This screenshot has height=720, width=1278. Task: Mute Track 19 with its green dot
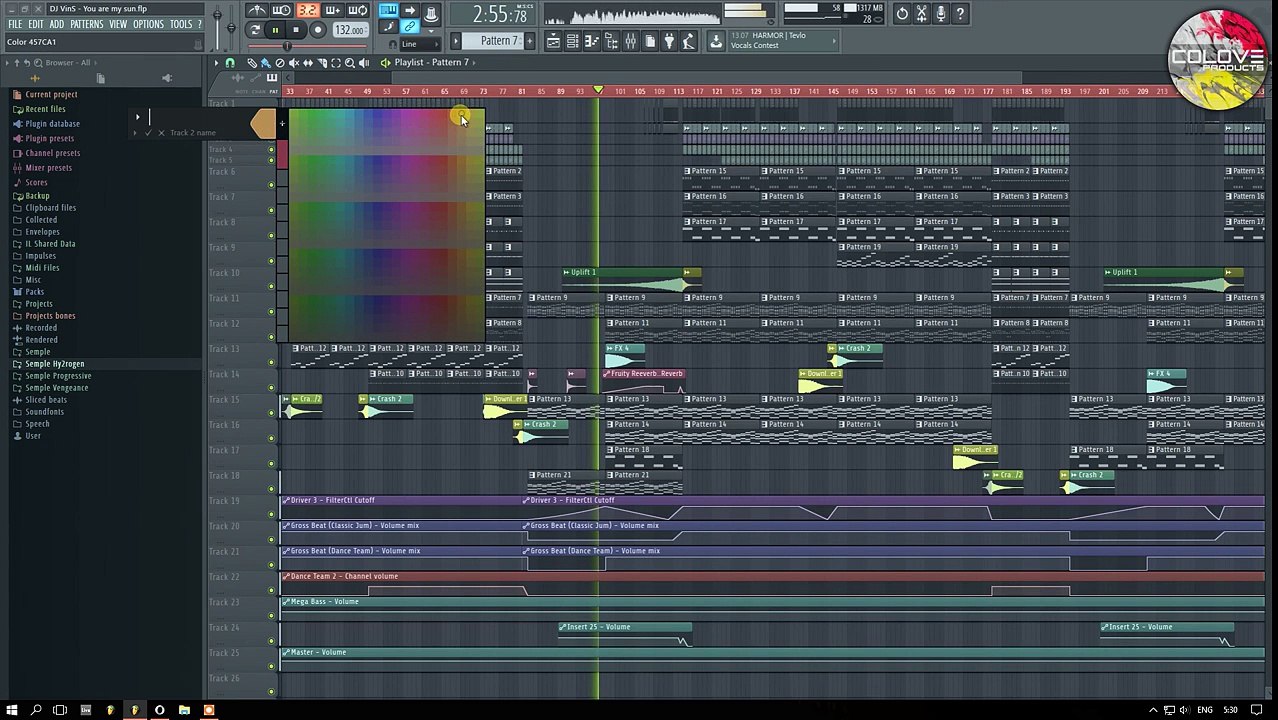pyautogui.click(x=271, y=514)
